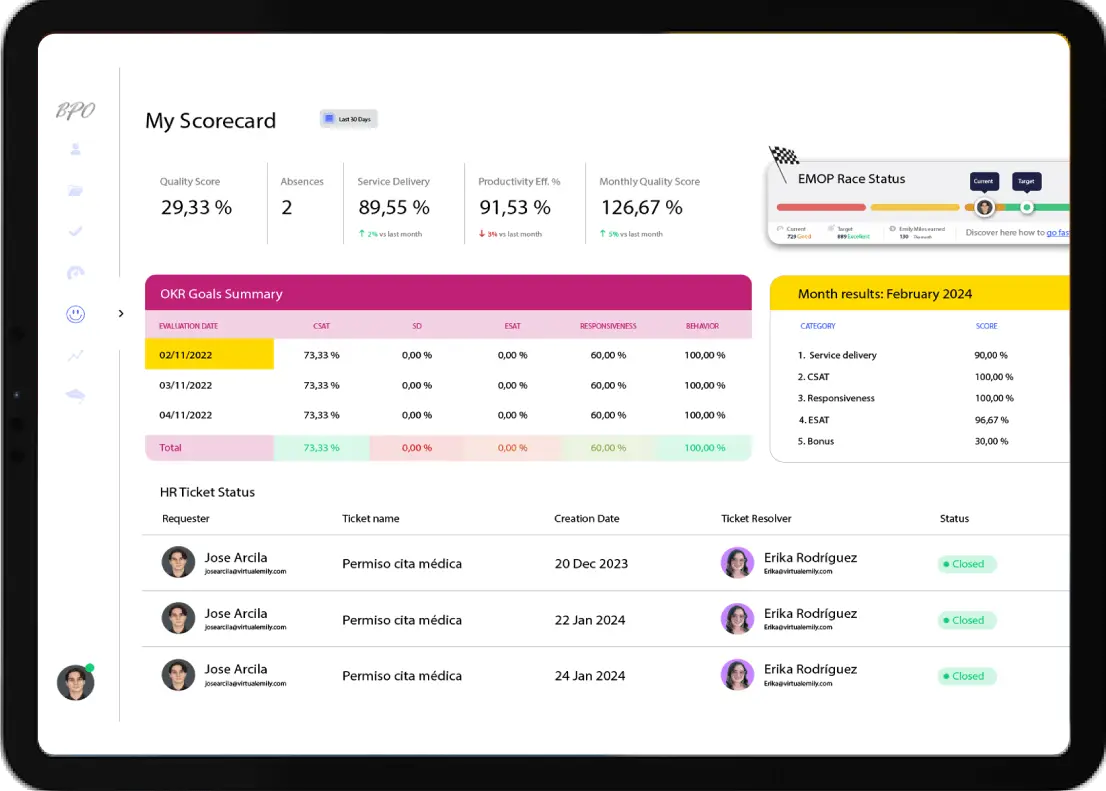Click the graduation cap sidebar icon

[75, 395]
